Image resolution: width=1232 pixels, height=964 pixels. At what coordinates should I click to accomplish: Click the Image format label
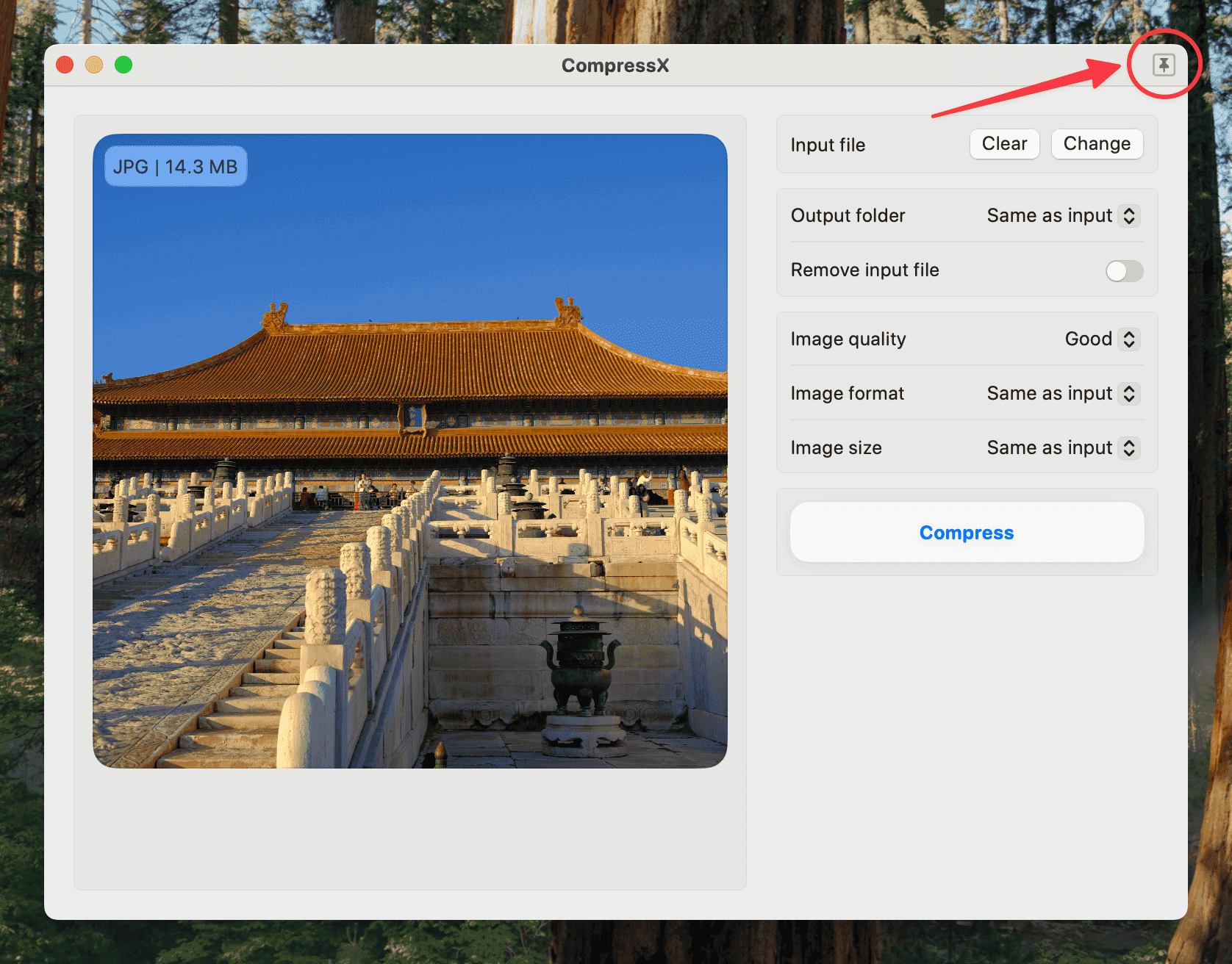click(847, 393)
